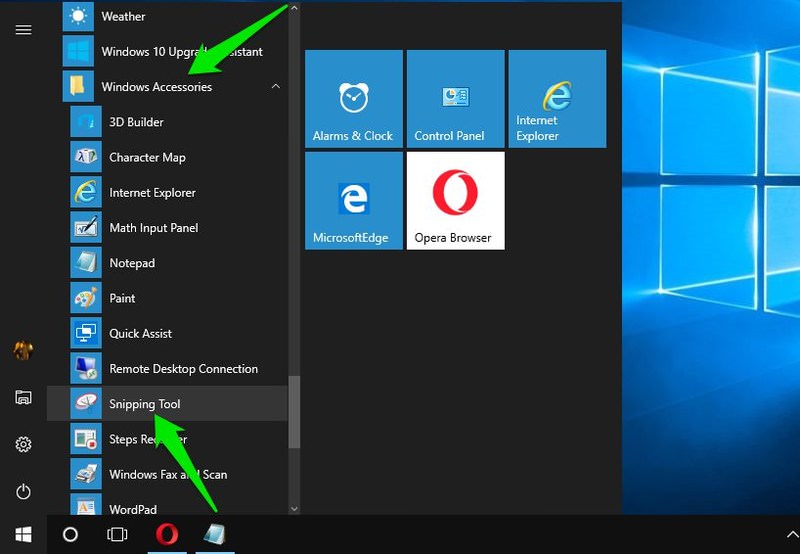The width and height of the screenshot is (800, 554).
Task: Open the Weather app icon
Action: [78, 16]
